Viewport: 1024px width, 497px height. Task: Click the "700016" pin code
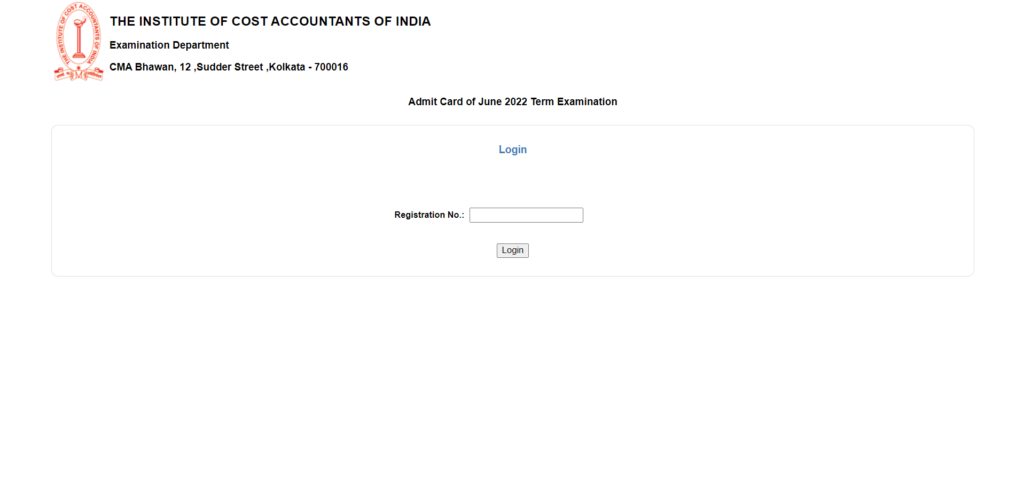point(331,67)
